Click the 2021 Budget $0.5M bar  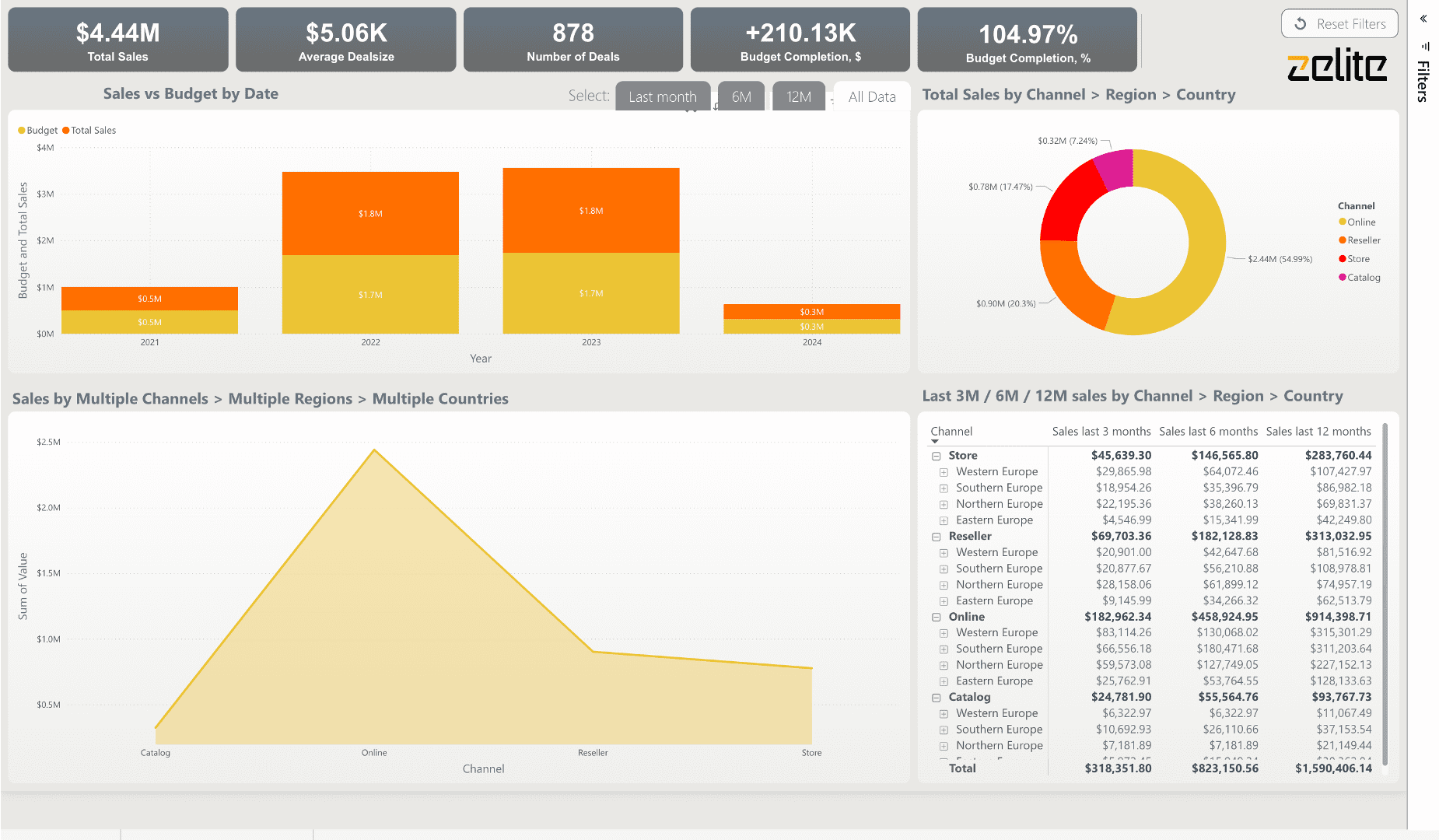point(149,322)
